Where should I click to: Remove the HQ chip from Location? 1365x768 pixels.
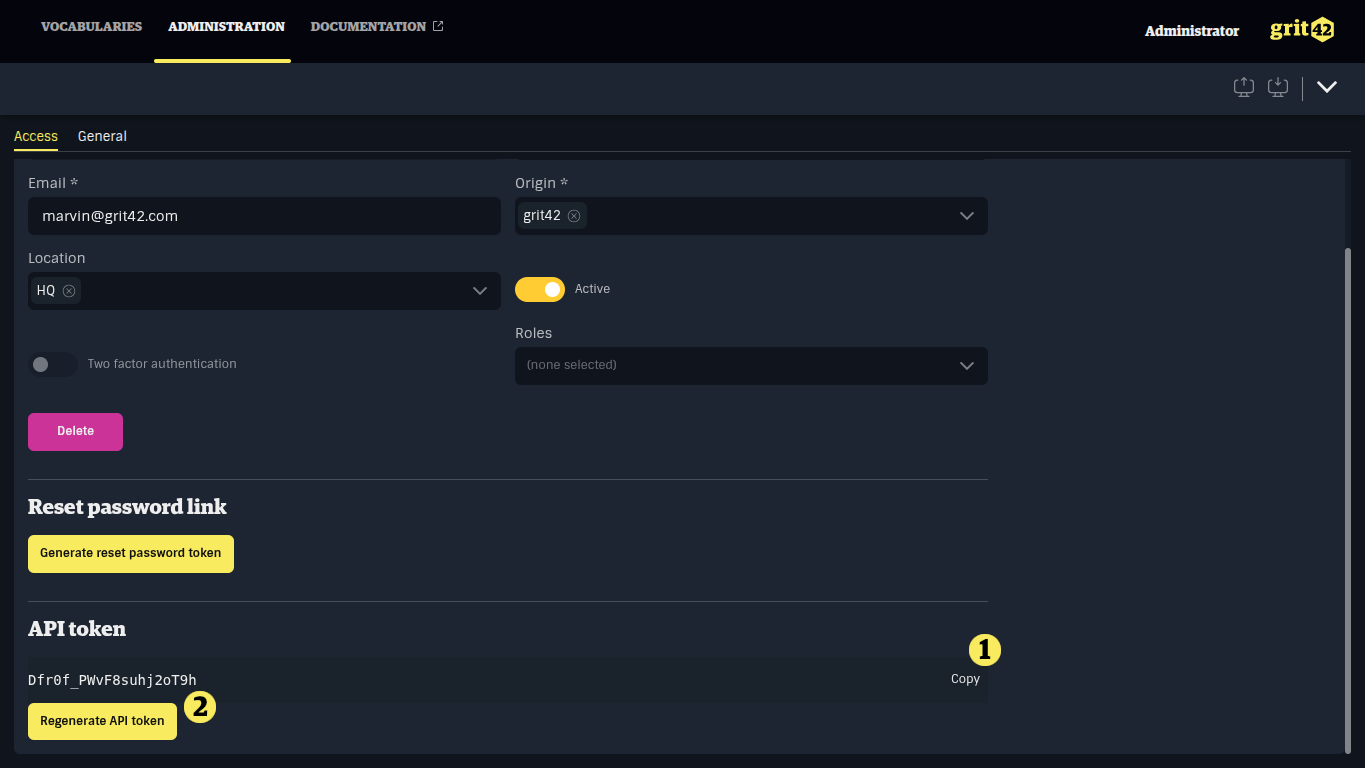(69, 290)
